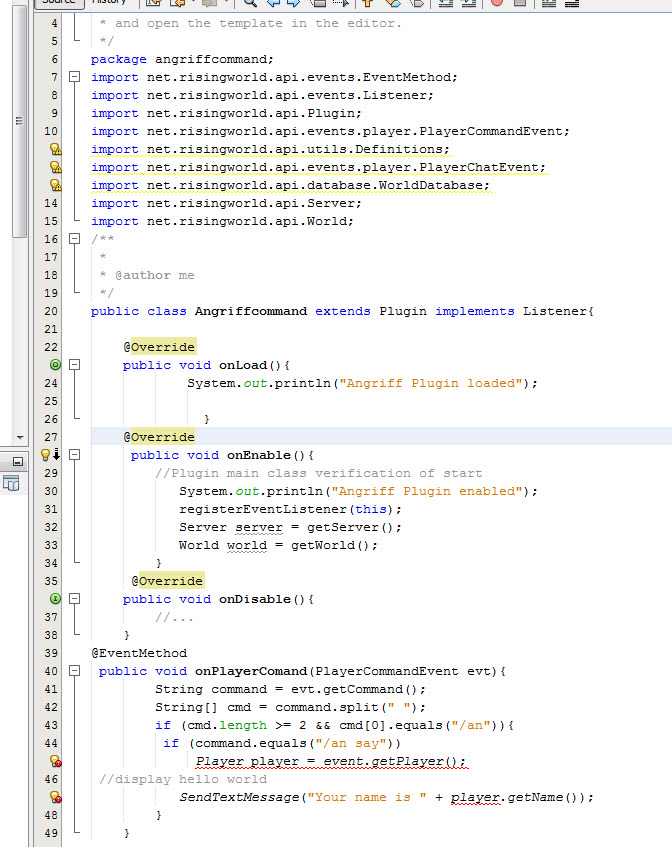Click 'cmd.length >= 2' if condition

tap(246, 725)
